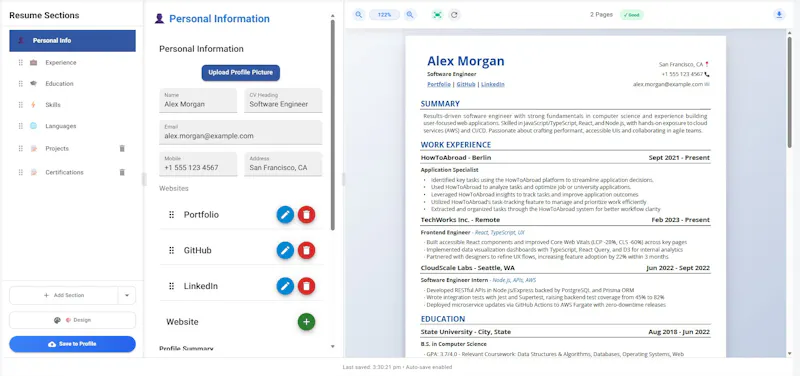Open the Design options button

72,320
